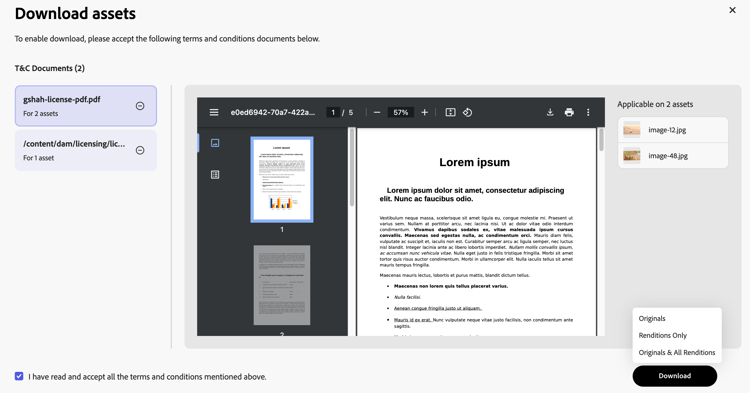Toggle the PDF viewer sidebar hamburger menu

click(x=214, y=112)
